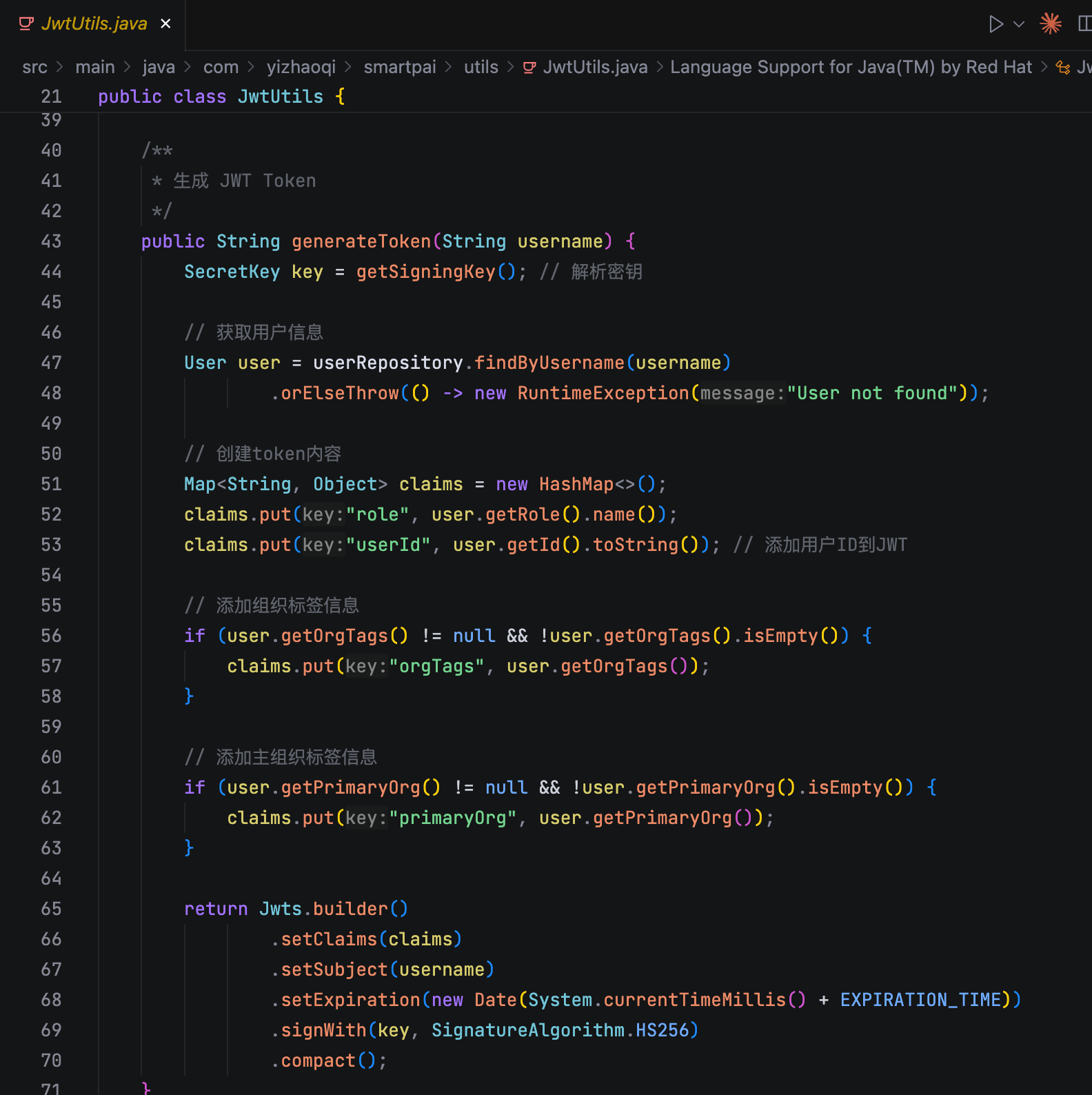Click signWith on line 69
Screen dimensions: 1092x1095
tap(324, 1030)
